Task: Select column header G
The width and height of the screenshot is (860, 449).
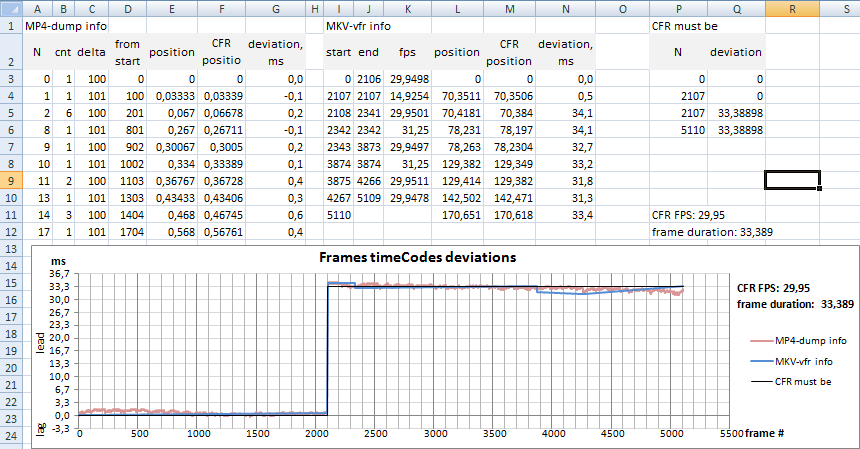Action: (274, 8)
